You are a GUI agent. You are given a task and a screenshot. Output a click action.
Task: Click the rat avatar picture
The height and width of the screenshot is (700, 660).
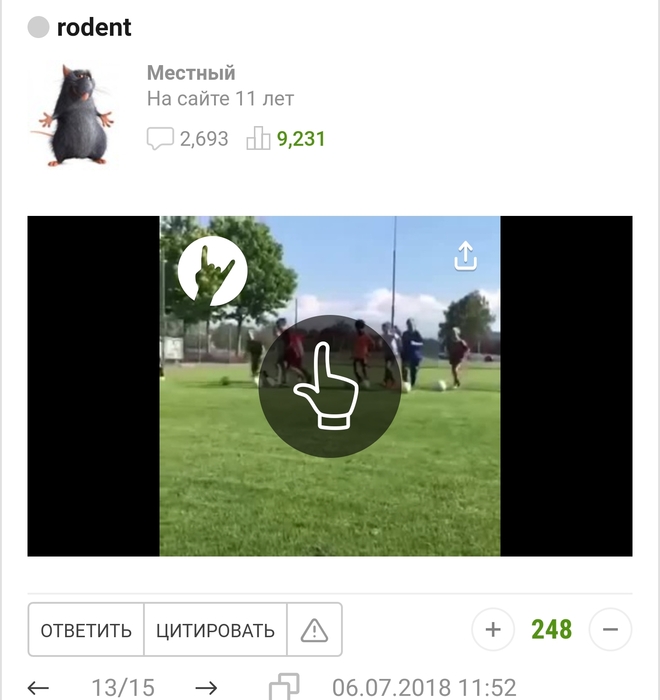click(73, 115)
